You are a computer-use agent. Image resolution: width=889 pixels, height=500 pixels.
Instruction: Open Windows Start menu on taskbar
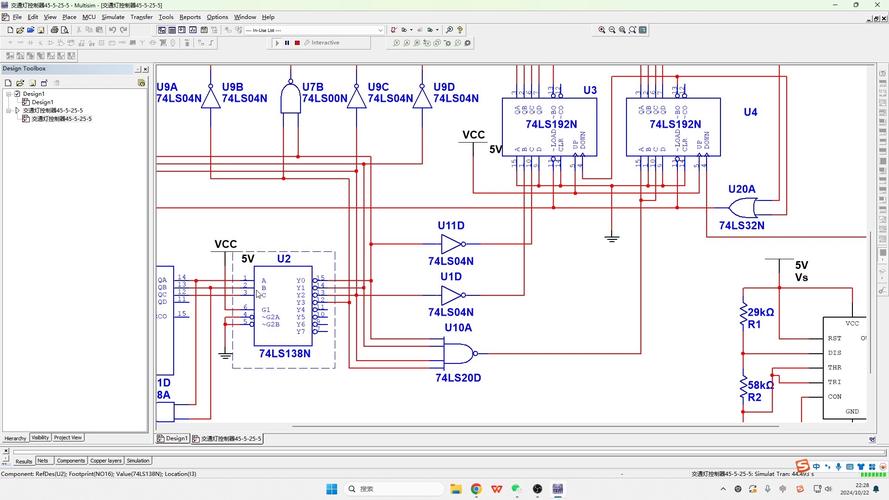coord(331,489)
